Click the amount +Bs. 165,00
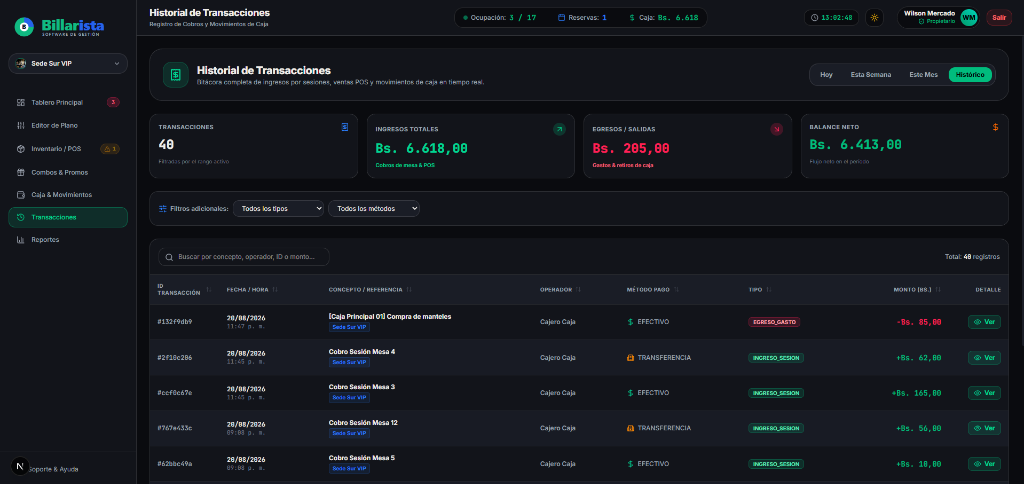The width and height of the screenshot is (1024, 484). click(x=916, y=393)
